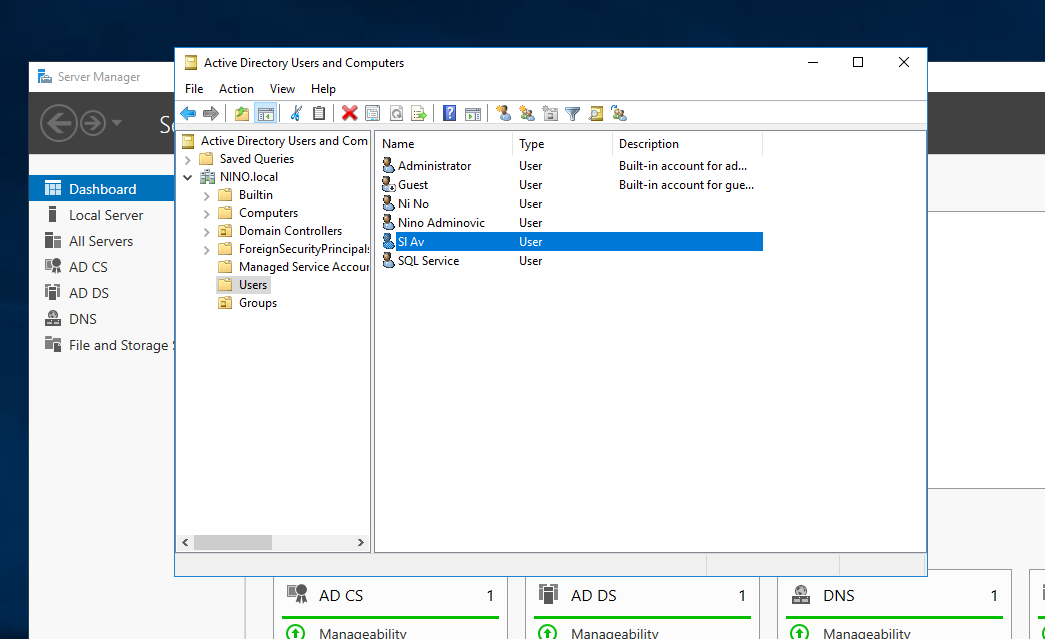The image size is (1045, 639).
Task: Open All Servers in Server Manager
Action: (101, 241)
